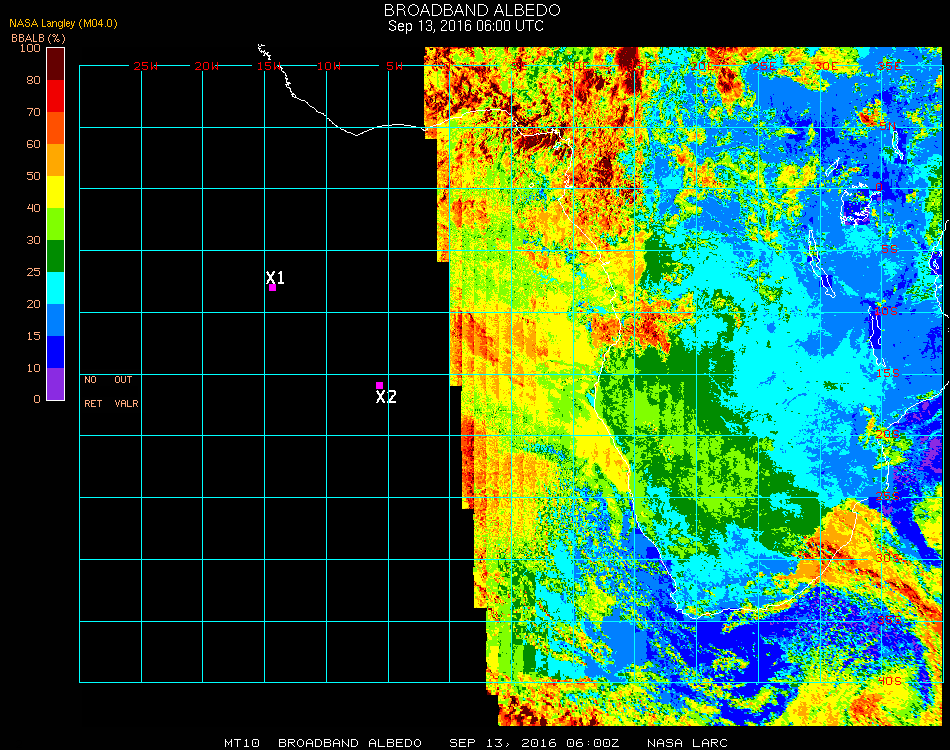
Task: Click the OUT legend text
Action: click(x=123, y=380)
